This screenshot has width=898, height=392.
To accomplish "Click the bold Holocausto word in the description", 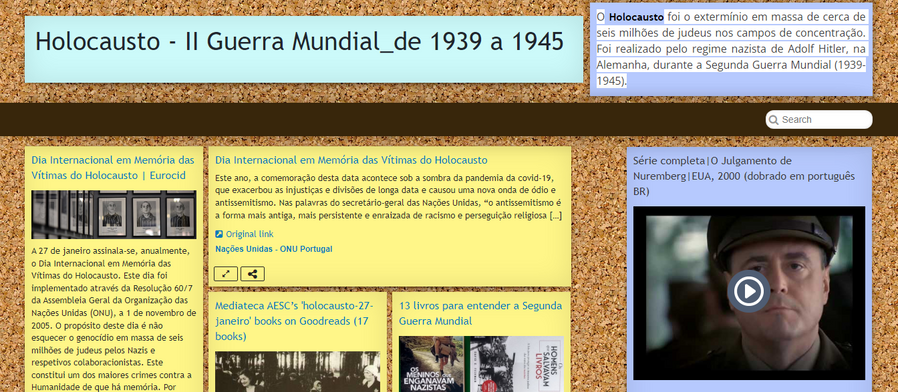I will tap(636, 17).
